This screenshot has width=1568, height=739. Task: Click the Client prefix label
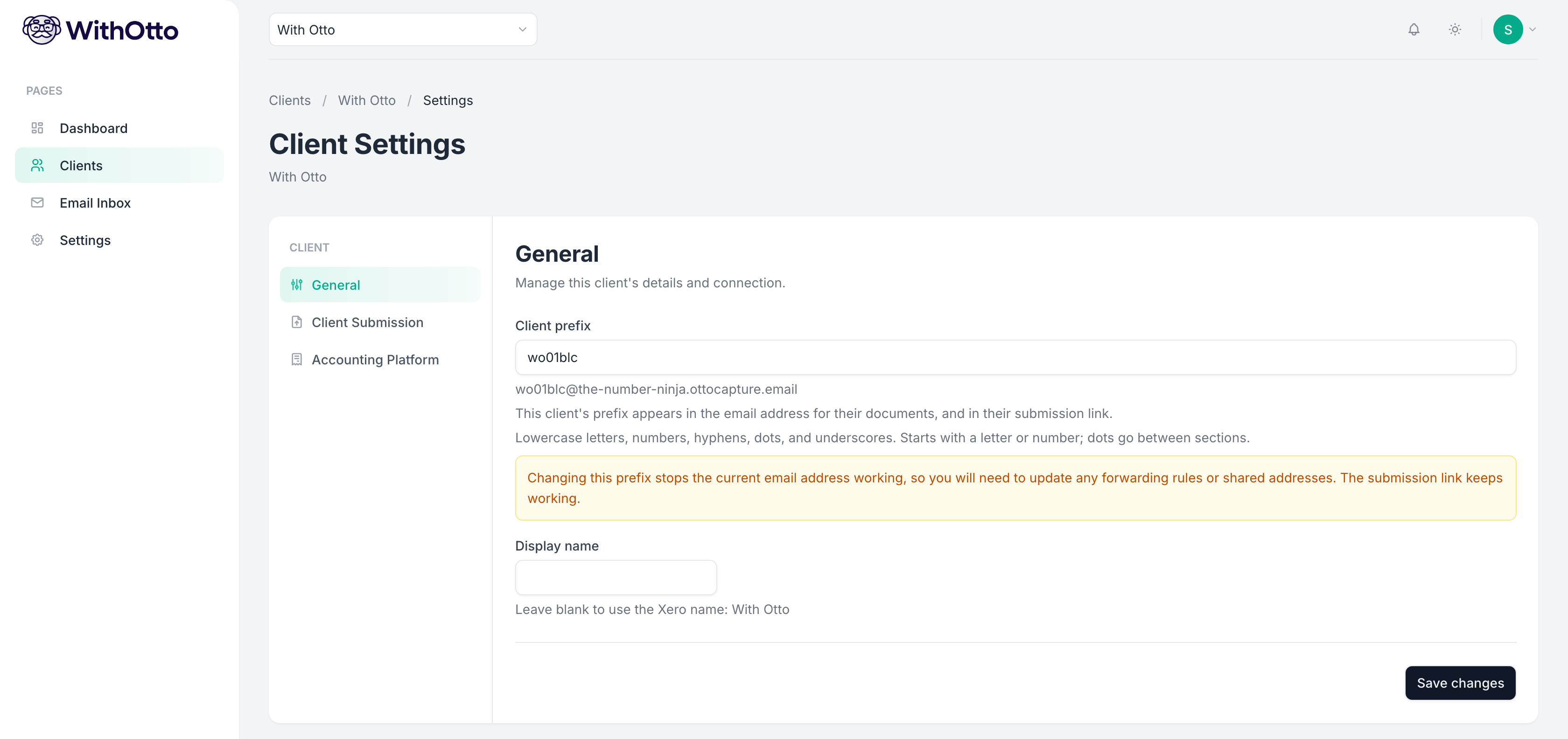point(553,326)
